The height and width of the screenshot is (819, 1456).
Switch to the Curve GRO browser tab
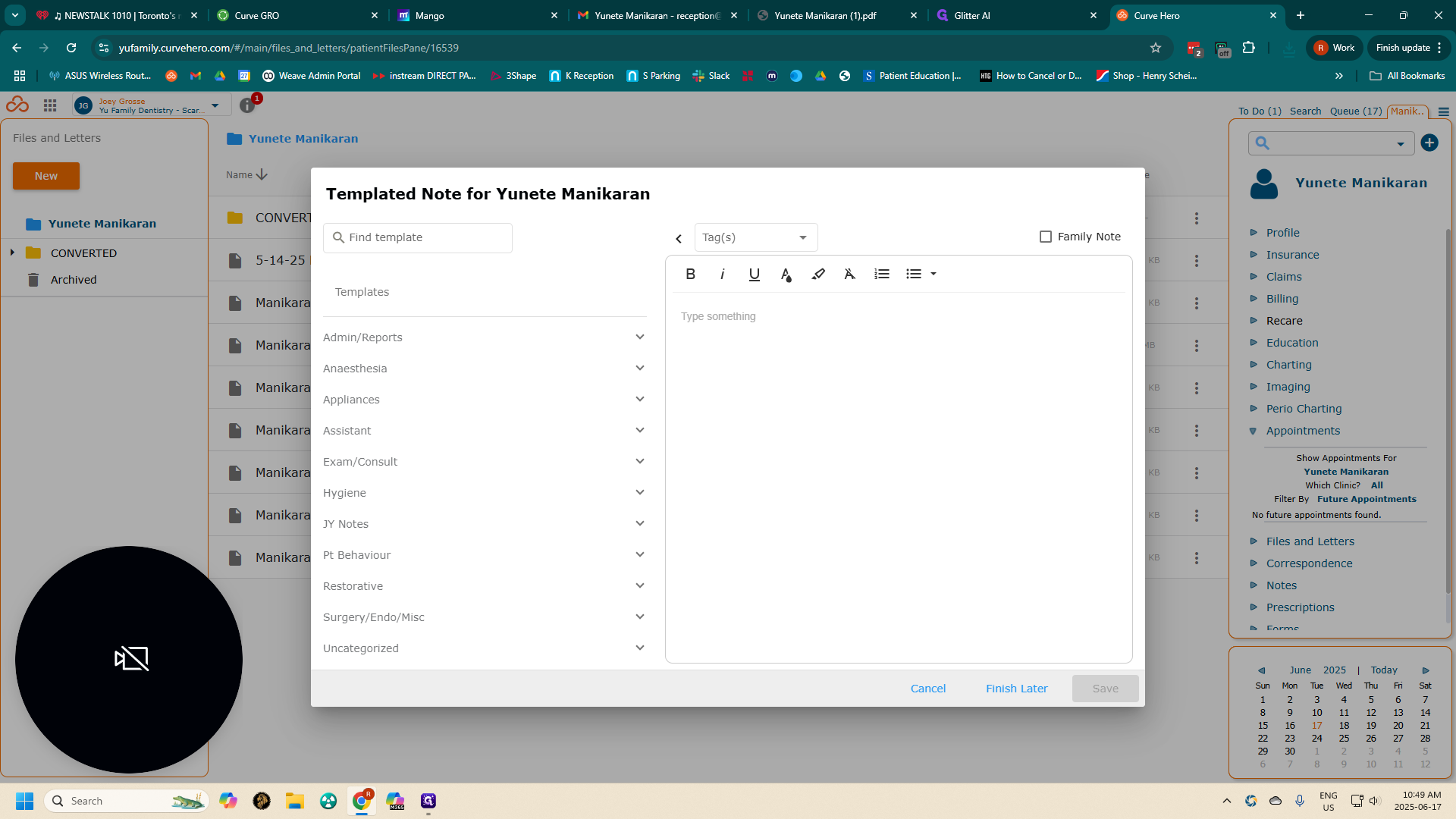point(297,15)
